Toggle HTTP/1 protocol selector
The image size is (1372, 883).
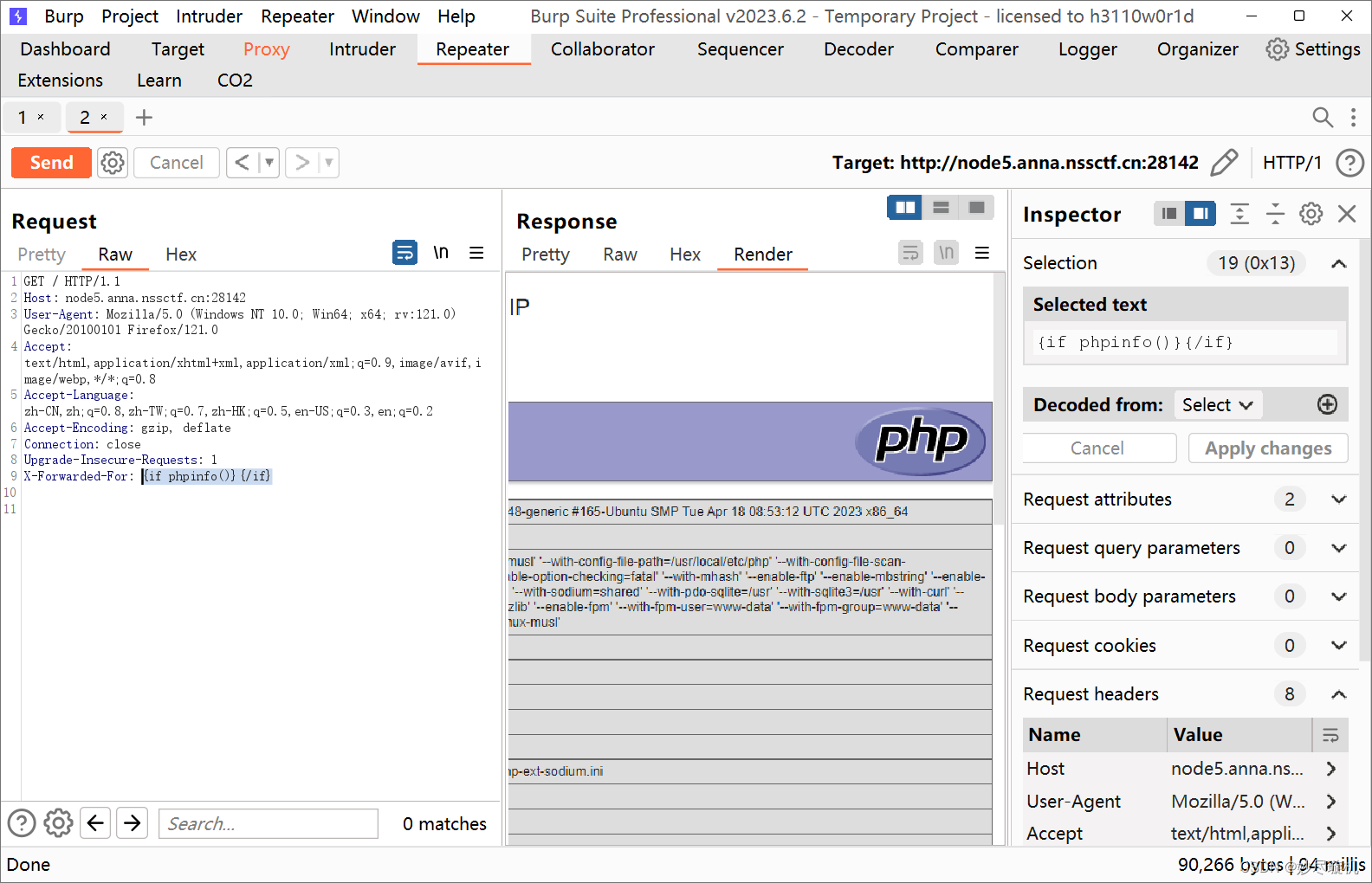pos(1292,163)
